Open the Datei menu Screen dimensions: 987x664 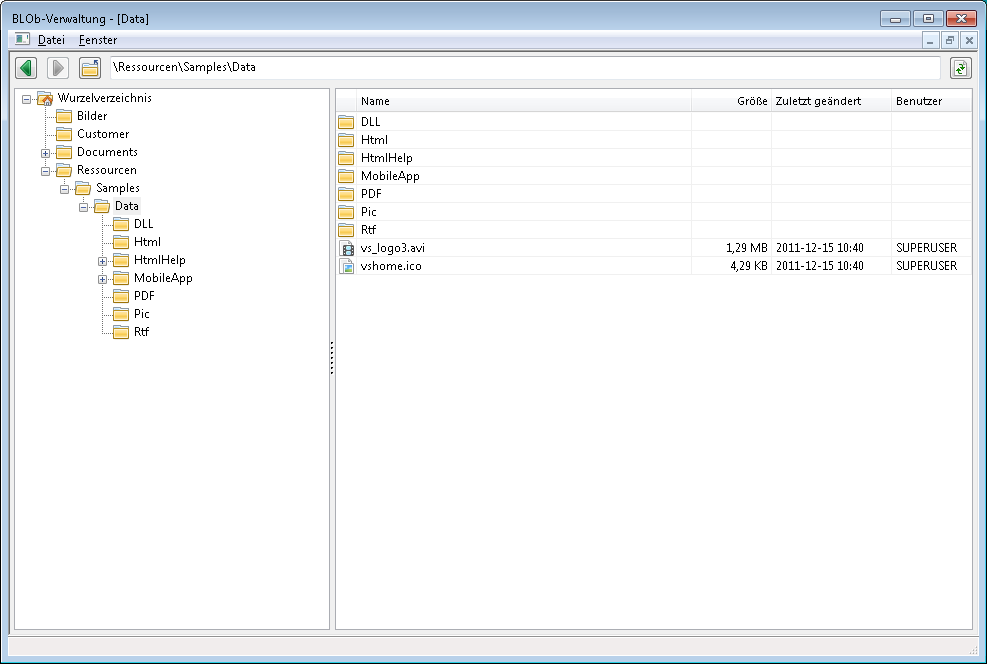[x=51, y=40]
